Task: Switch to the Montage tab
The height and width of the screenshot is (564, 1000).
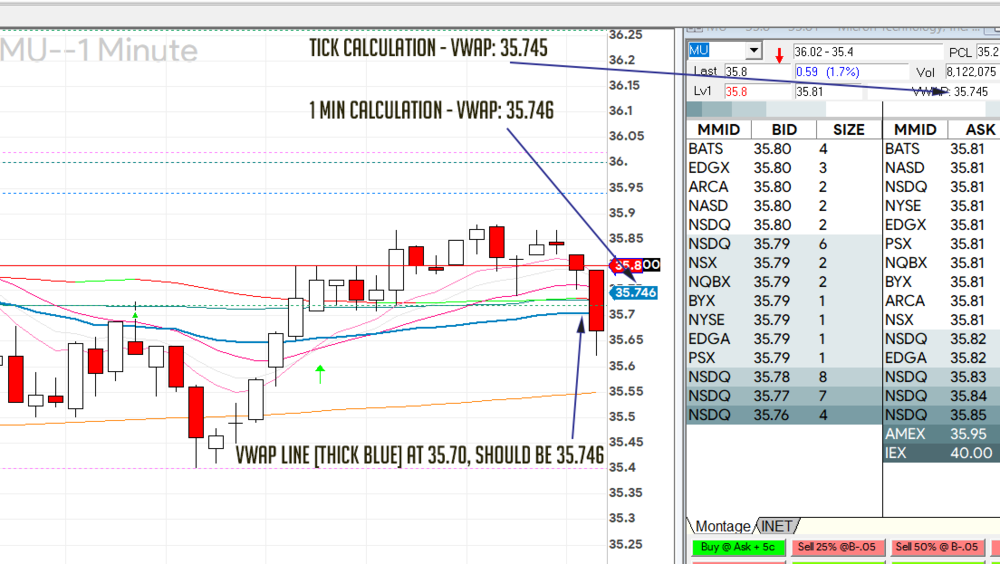Action: click(x=722, y=526)
